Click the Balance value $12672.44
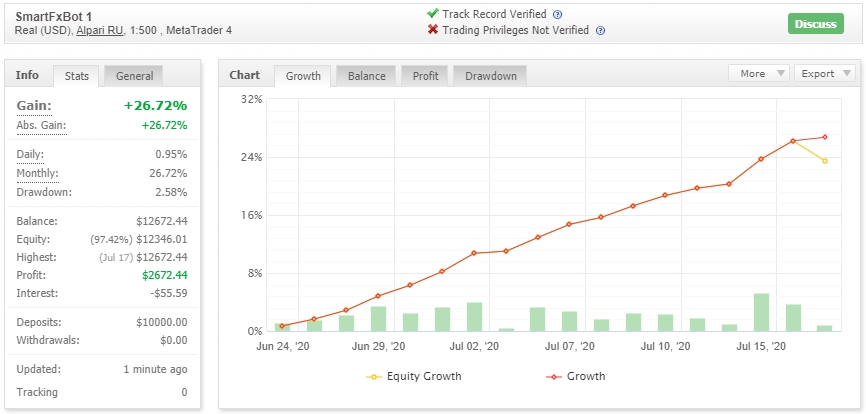 point(162,221)
